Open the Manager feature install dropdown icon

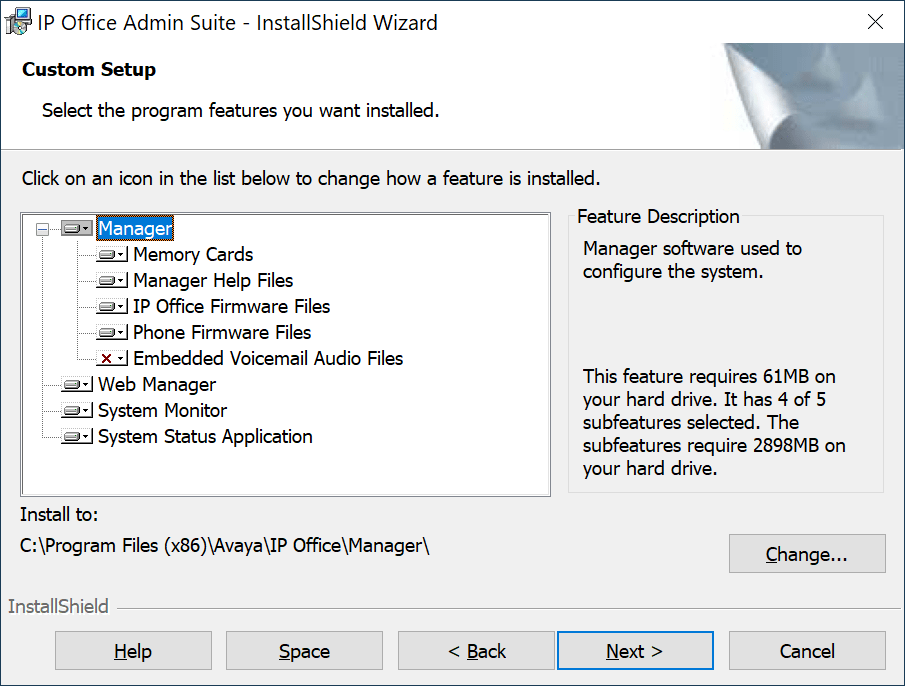pyautogui.click(x=77, y=228)
